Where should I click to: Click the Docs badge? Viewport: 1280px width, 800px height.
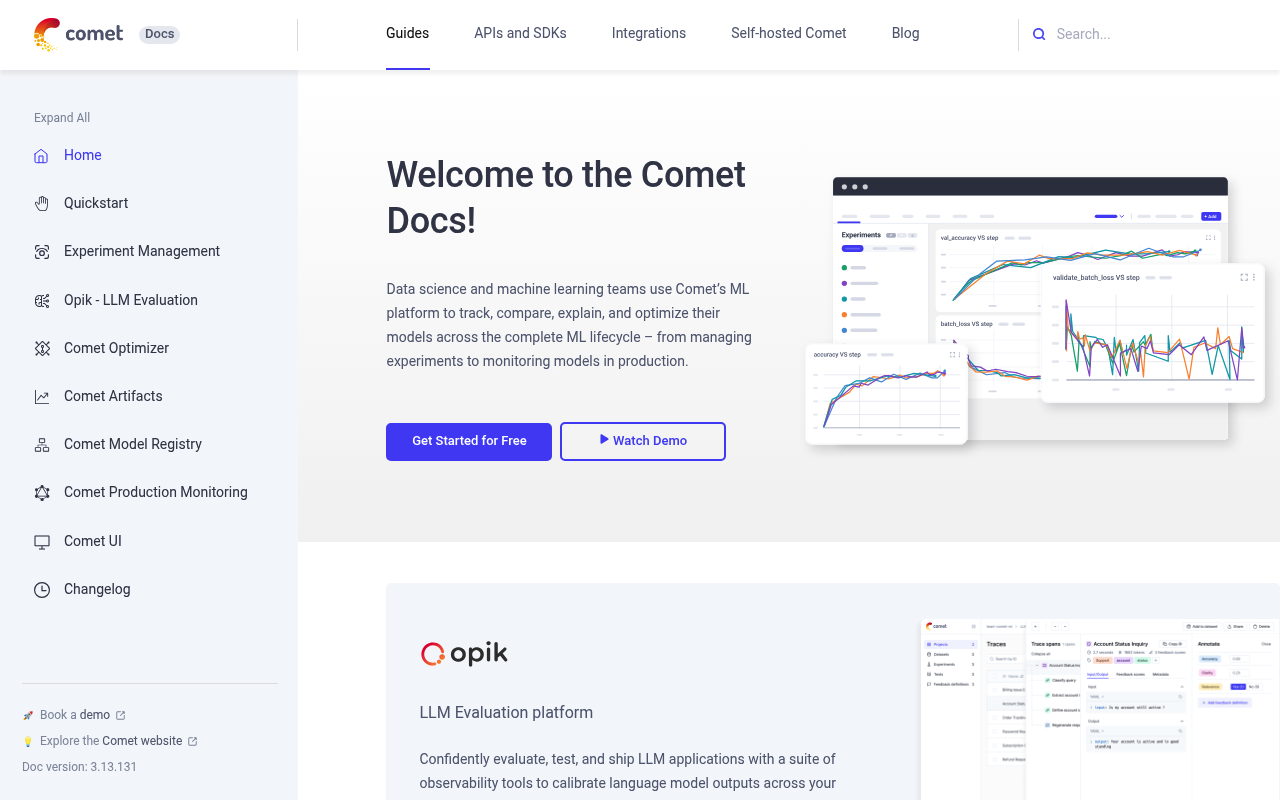[160, 34]
